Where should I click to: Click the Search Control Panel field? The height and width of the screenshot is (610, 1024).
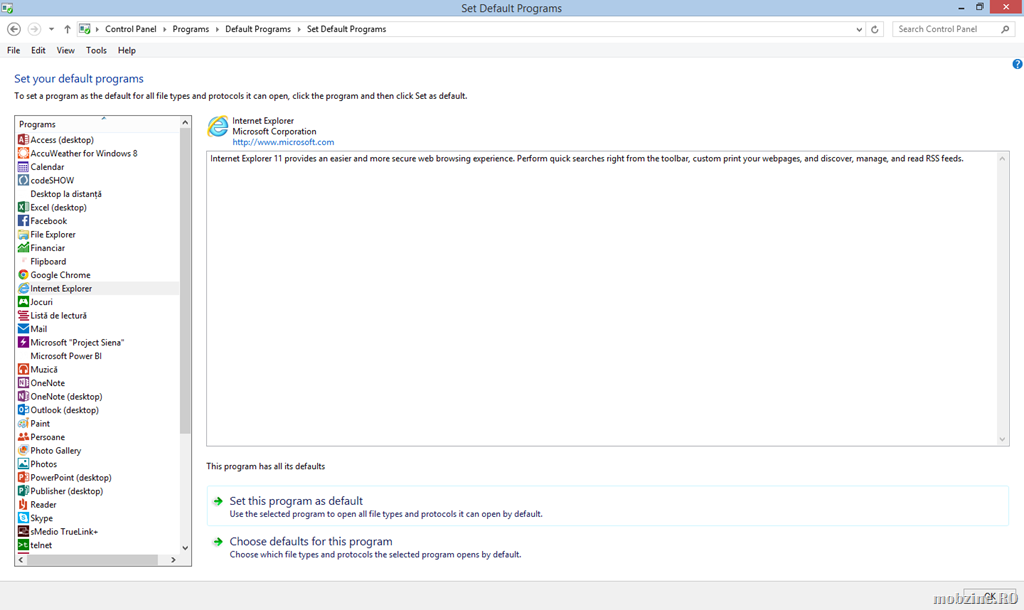tap(947, 29)
